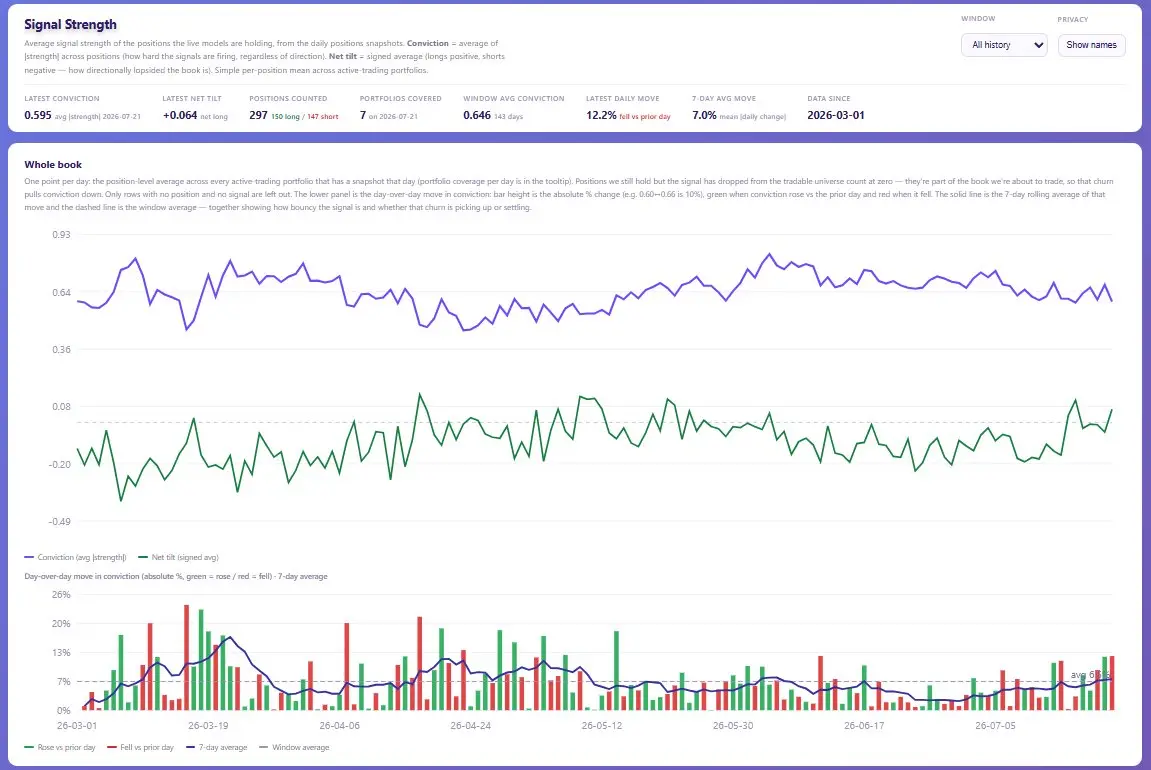The height and width of the screenshot is (770, 1151).
Task: Click the fell vs prior day stat note
Action: click(x=645, y=117)
